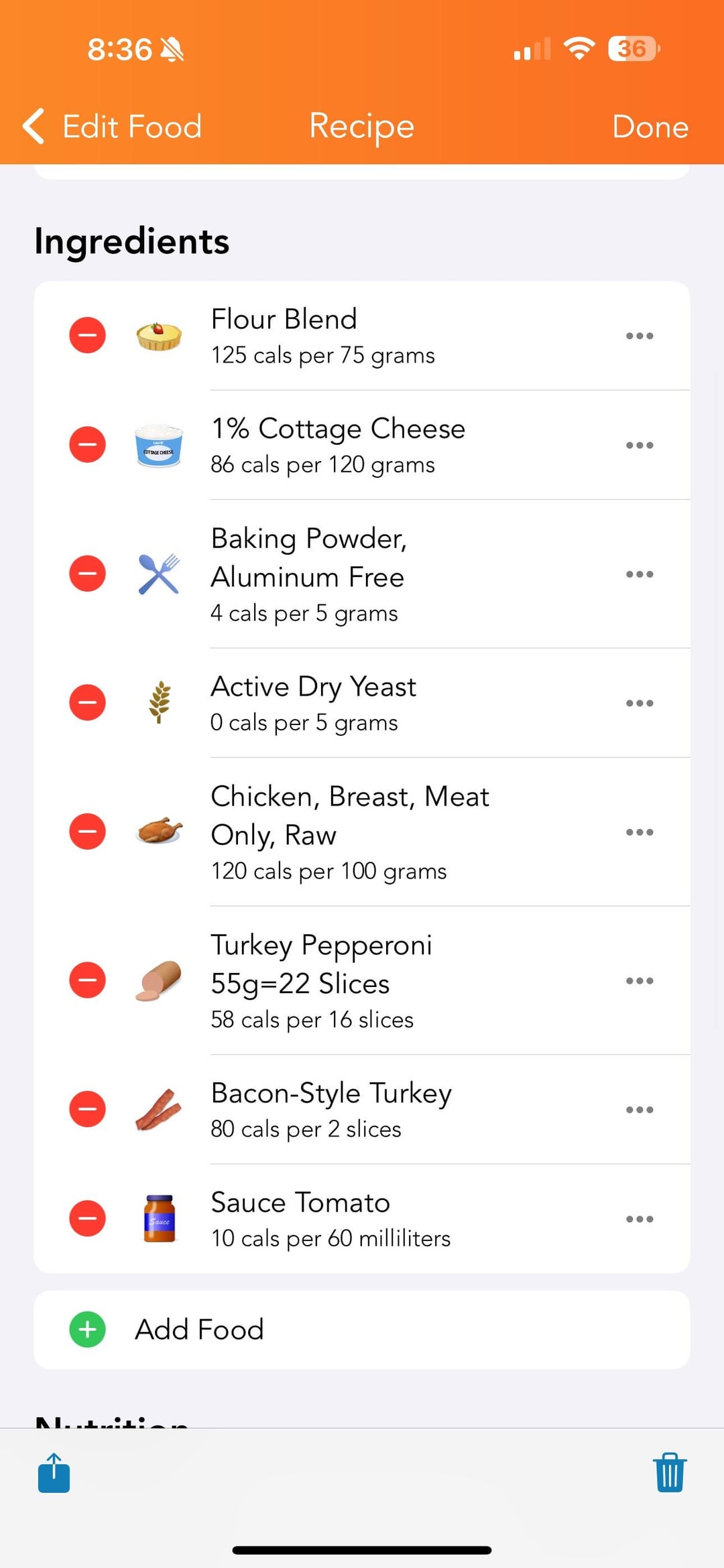Open more options for Sauce Tomato
Viewport: 724px width, 1568px height.
(x=639, y=1219)
